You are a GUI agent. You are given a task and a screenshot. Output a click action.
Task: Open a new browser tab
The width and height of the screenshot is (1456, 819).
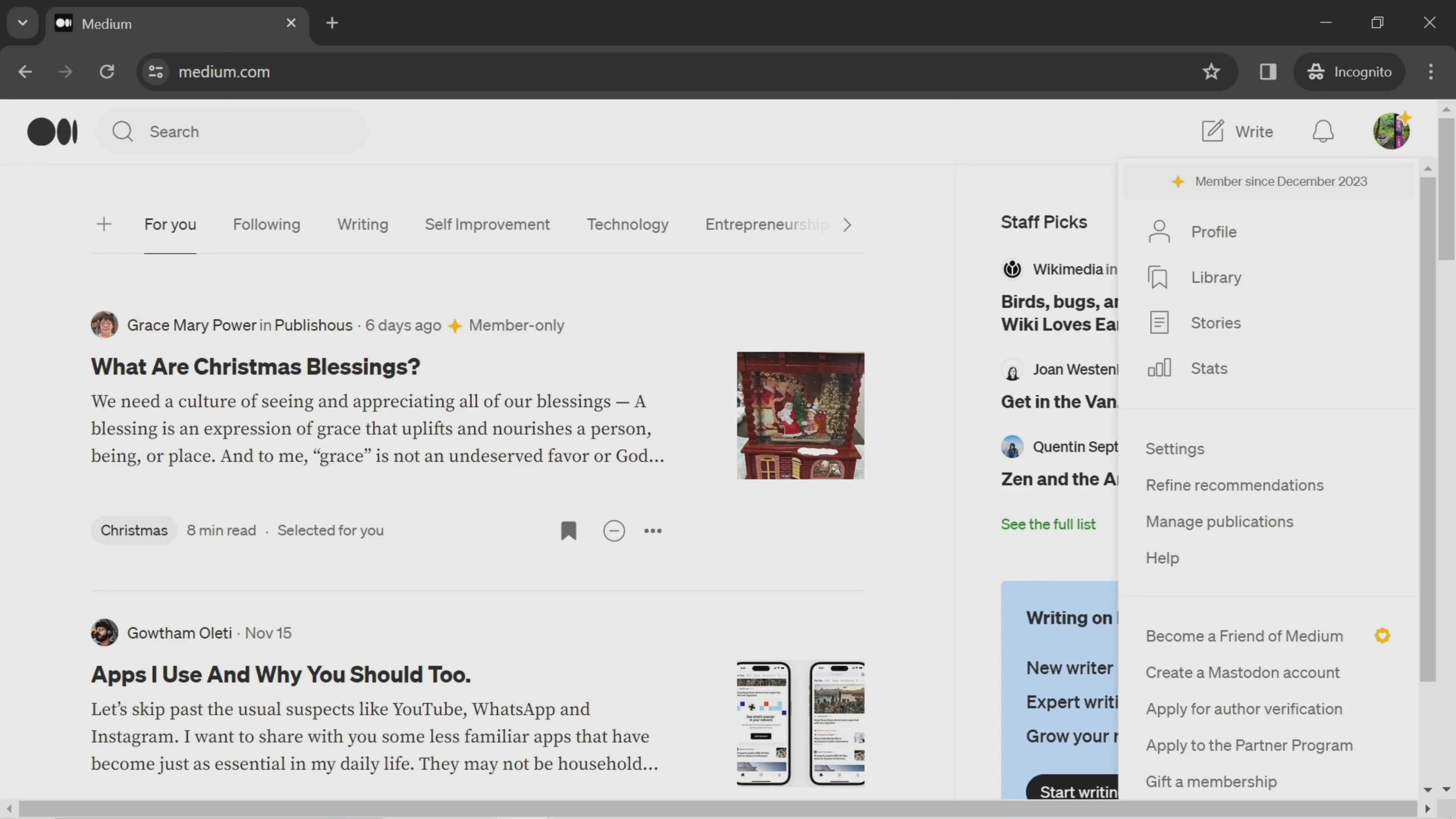tap(333, 23)
